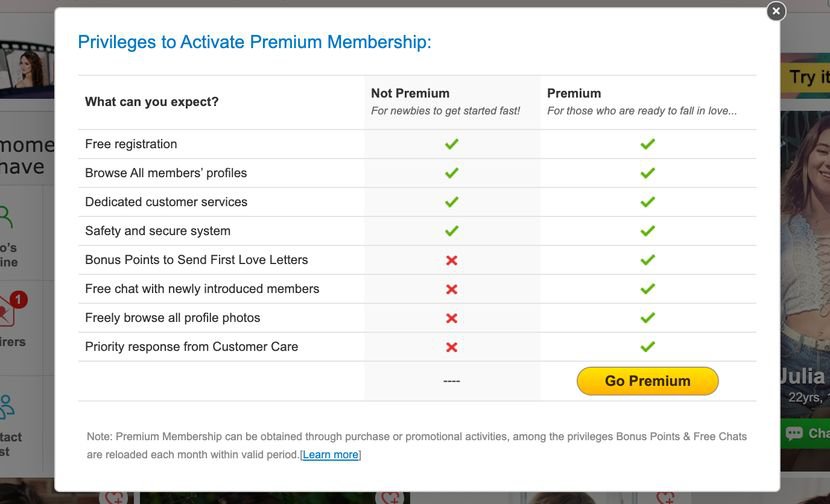The image size is (830, 504).
Task: Click the Privileges to Activate Premium Membership title
Action: pos(255,42)
